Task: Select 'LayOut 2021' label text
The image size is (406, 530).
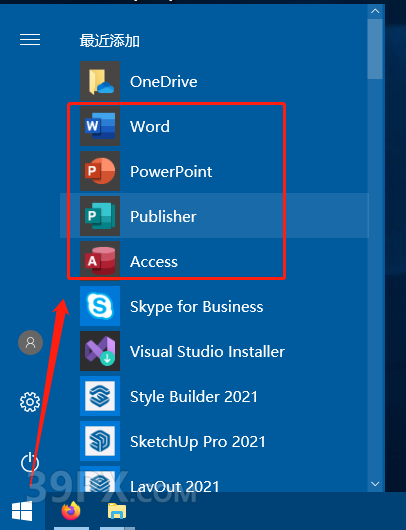Action: click(175, 486)
